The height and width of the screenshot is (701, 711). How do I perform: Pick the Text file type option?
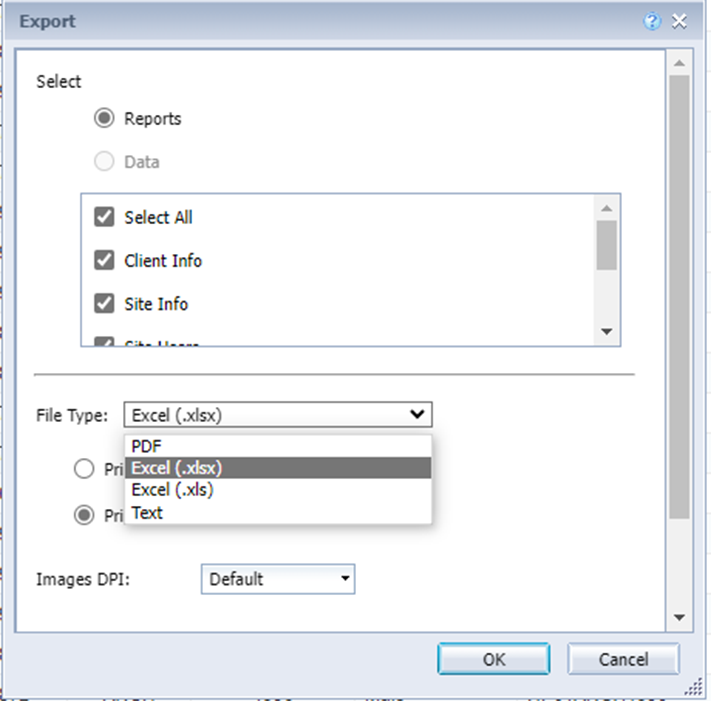(x=278, y=512)
